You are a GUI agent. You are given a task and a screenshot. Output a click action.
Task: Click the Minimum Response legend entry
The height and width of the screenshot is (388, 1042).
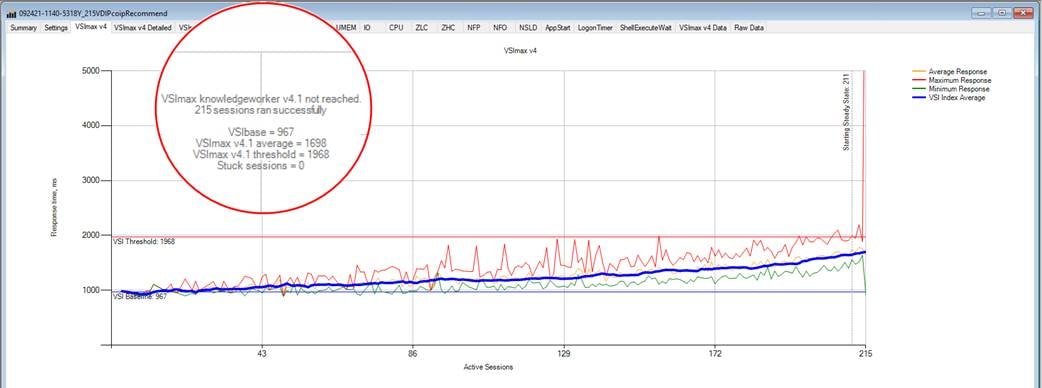pos(958,89)
